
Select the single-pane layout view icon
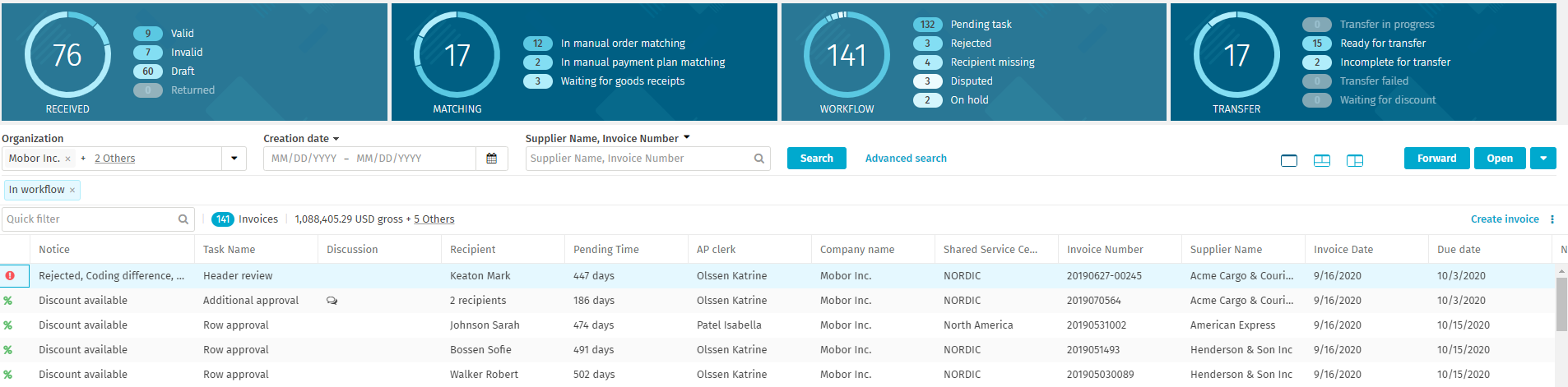[x=1289, y=160]
